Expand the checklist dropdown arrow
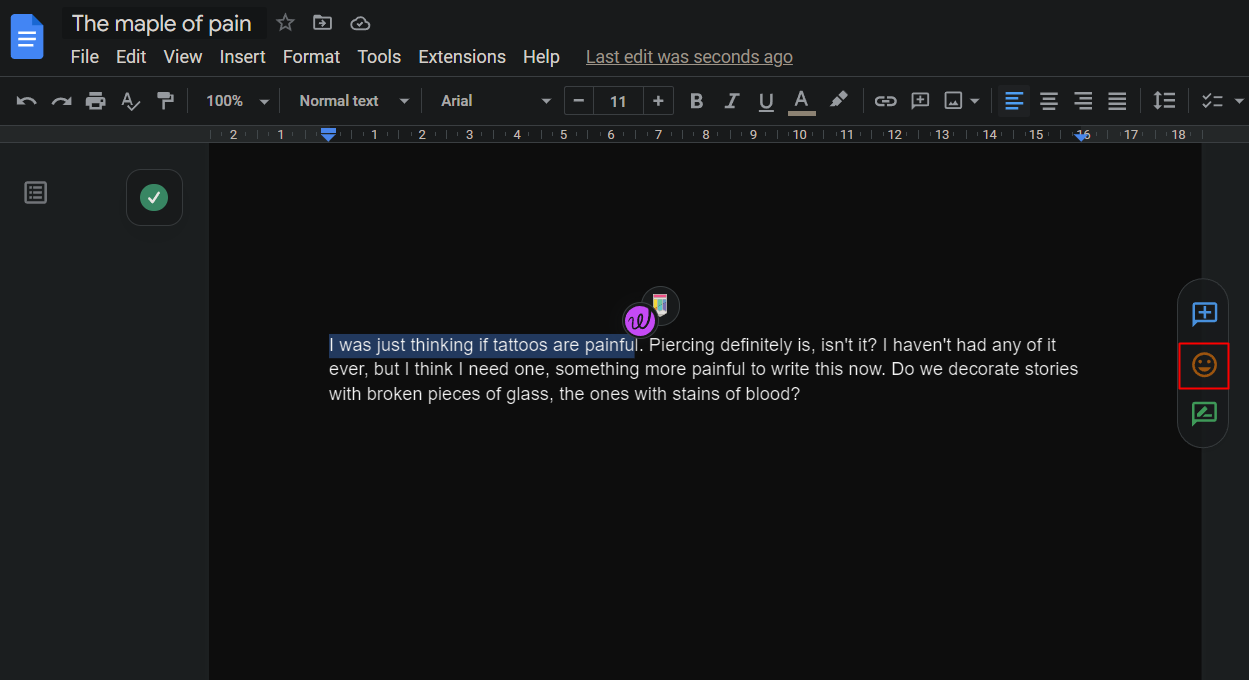Image resolution: width=1249 pixels, height=680 pixels. coord(1239,101)
